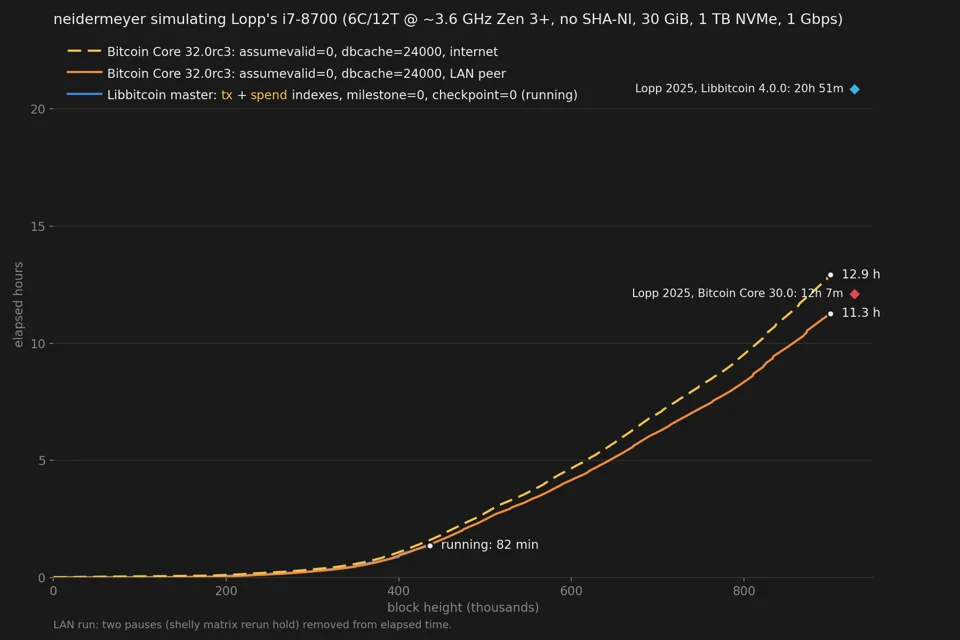
Task: Click the "11.3 h" value label
Action: pyautogui.click(x=861, y=313)
